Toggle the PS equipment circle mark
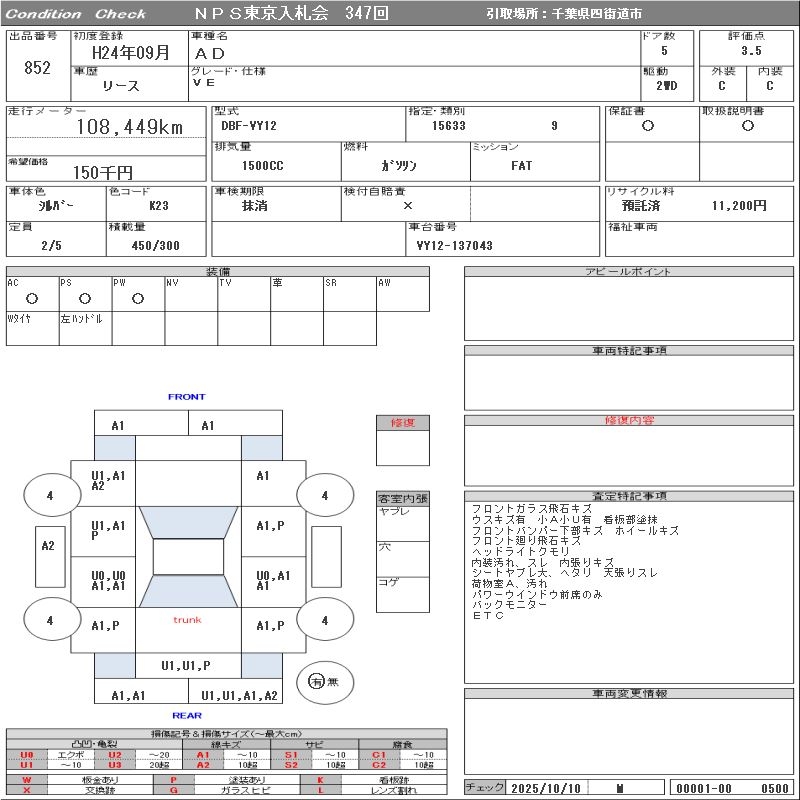The height and width of the screenshot is (800, 800). pos(85,298)
